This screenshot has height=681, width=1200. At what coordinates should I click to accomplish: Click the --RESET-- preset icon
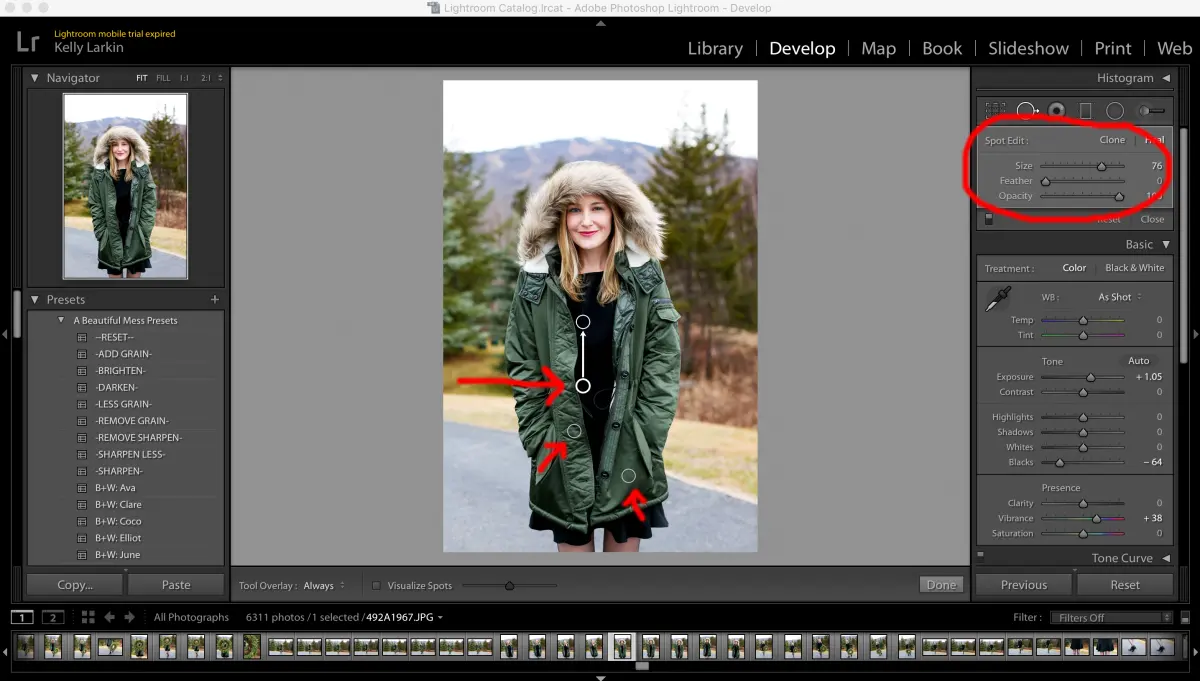(x=82, y=337)
